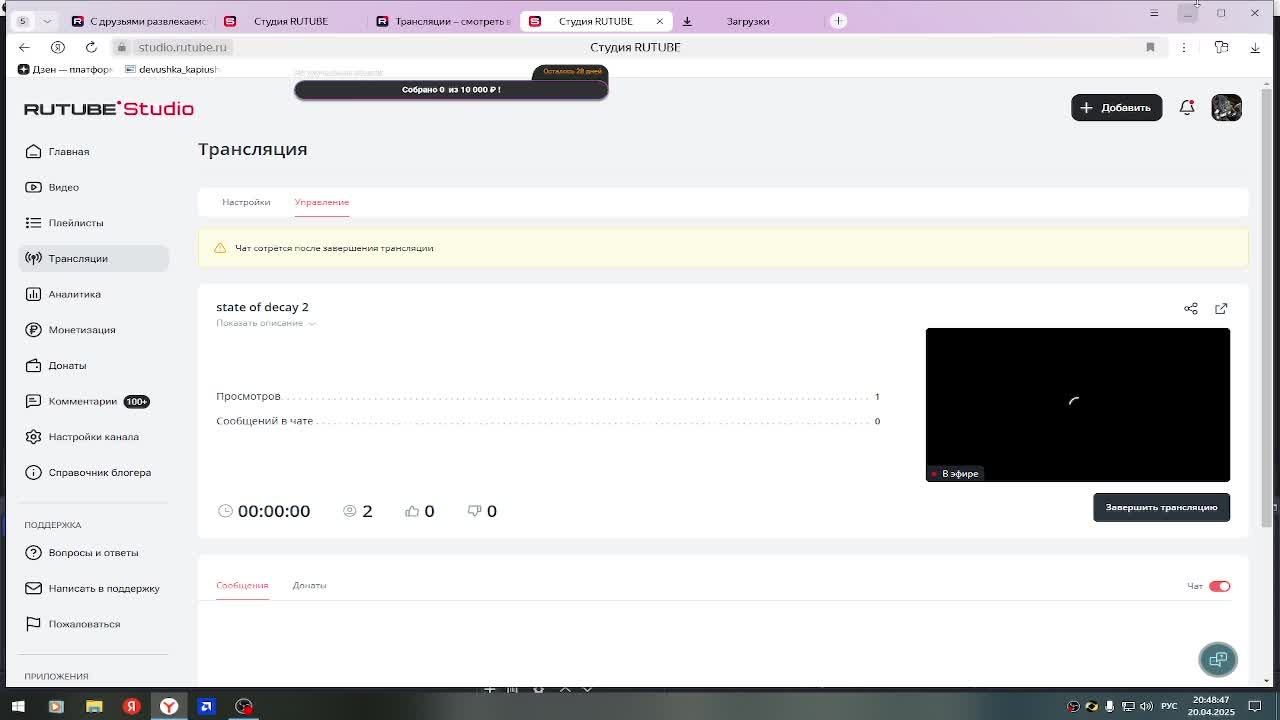
Task: Open the user profile avatar
Action: pos(1226,108)
